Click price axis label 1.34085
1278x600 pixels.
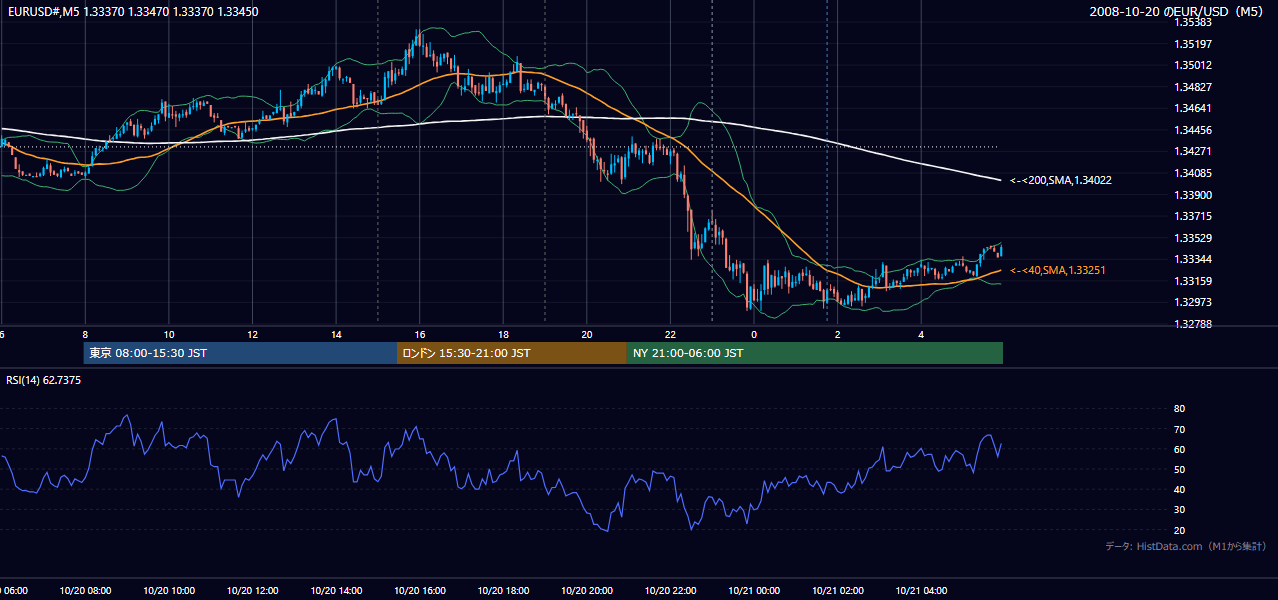tap(1193, 173)
